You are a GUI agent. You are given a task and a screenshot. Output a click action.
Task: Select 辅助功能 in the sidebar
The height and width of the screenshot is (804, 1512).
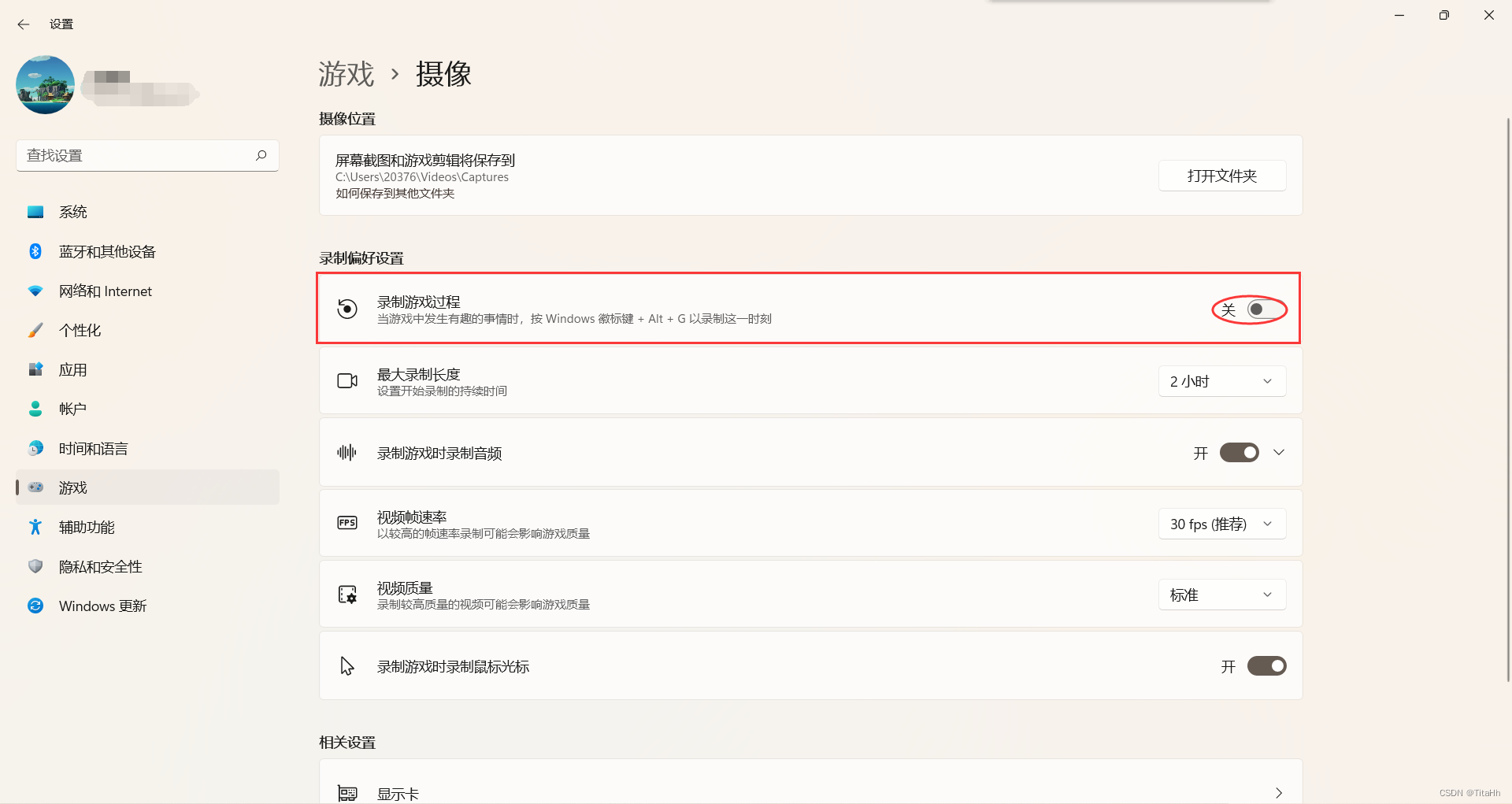pos(147,527)
